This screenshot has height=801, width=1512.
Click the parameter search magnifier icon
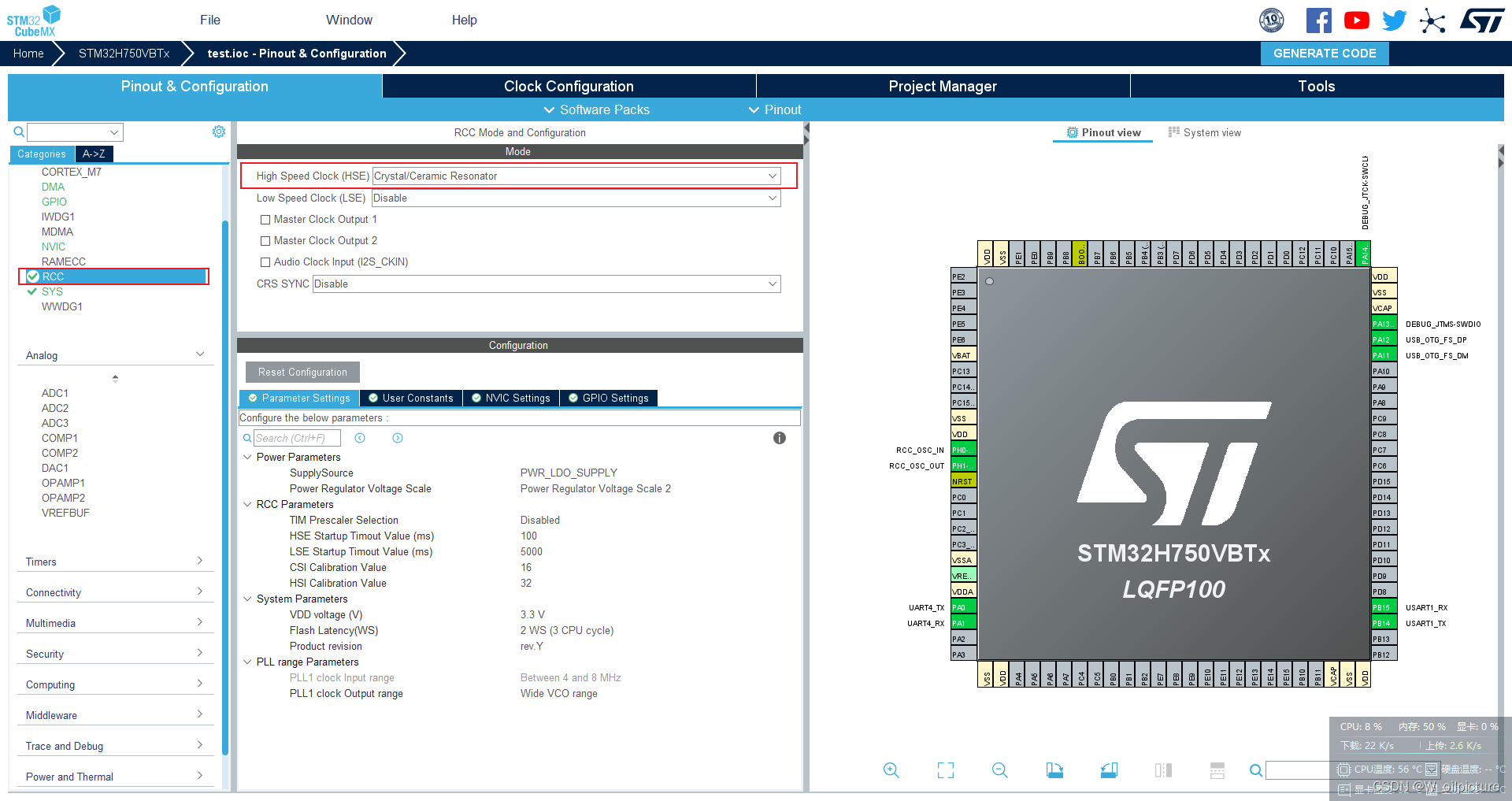point(247,438)
